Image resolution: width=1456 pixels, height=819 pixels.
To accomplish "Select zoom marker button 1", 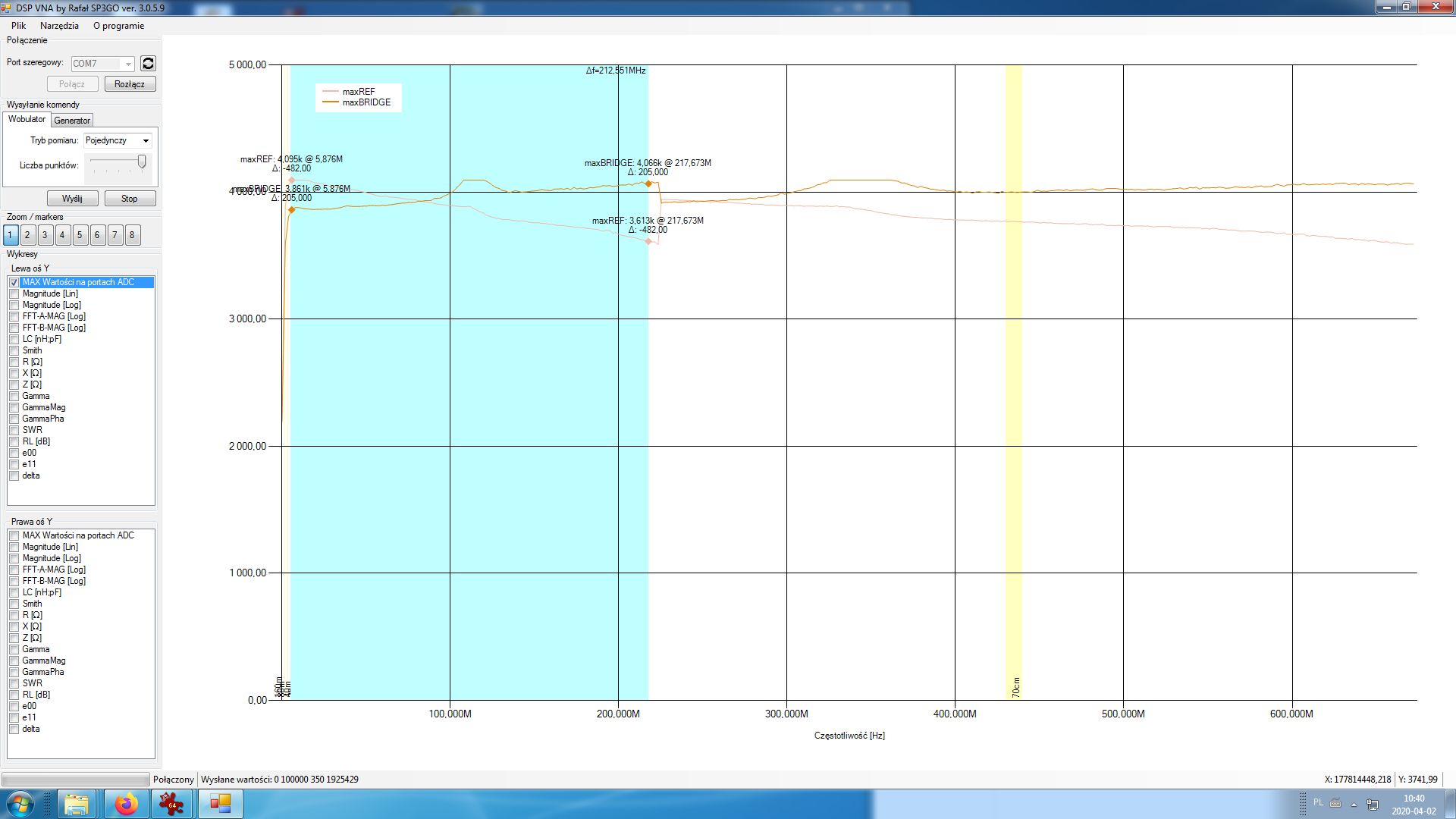I will point(11,235).
